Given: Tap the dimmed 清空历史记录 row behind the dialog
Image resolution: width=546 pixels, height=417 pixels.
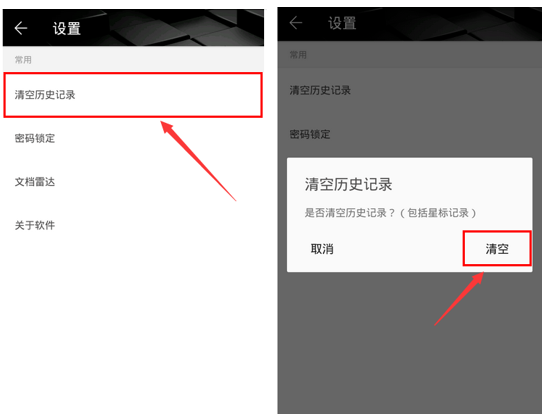Looking at the screenshot, I should 410,91.
